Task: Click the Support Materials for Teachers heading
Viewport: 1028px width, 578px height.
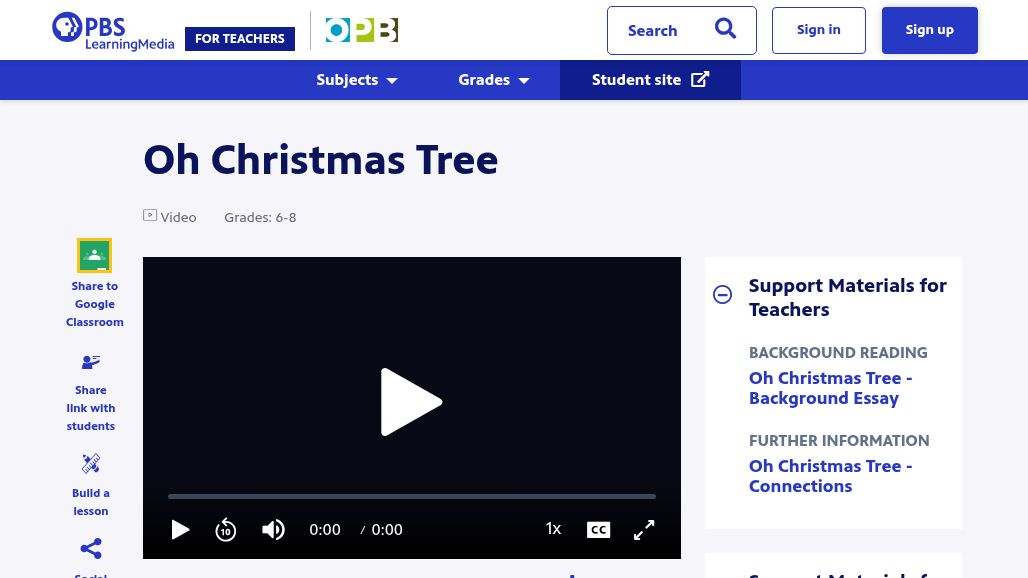Action: [848, 298]
